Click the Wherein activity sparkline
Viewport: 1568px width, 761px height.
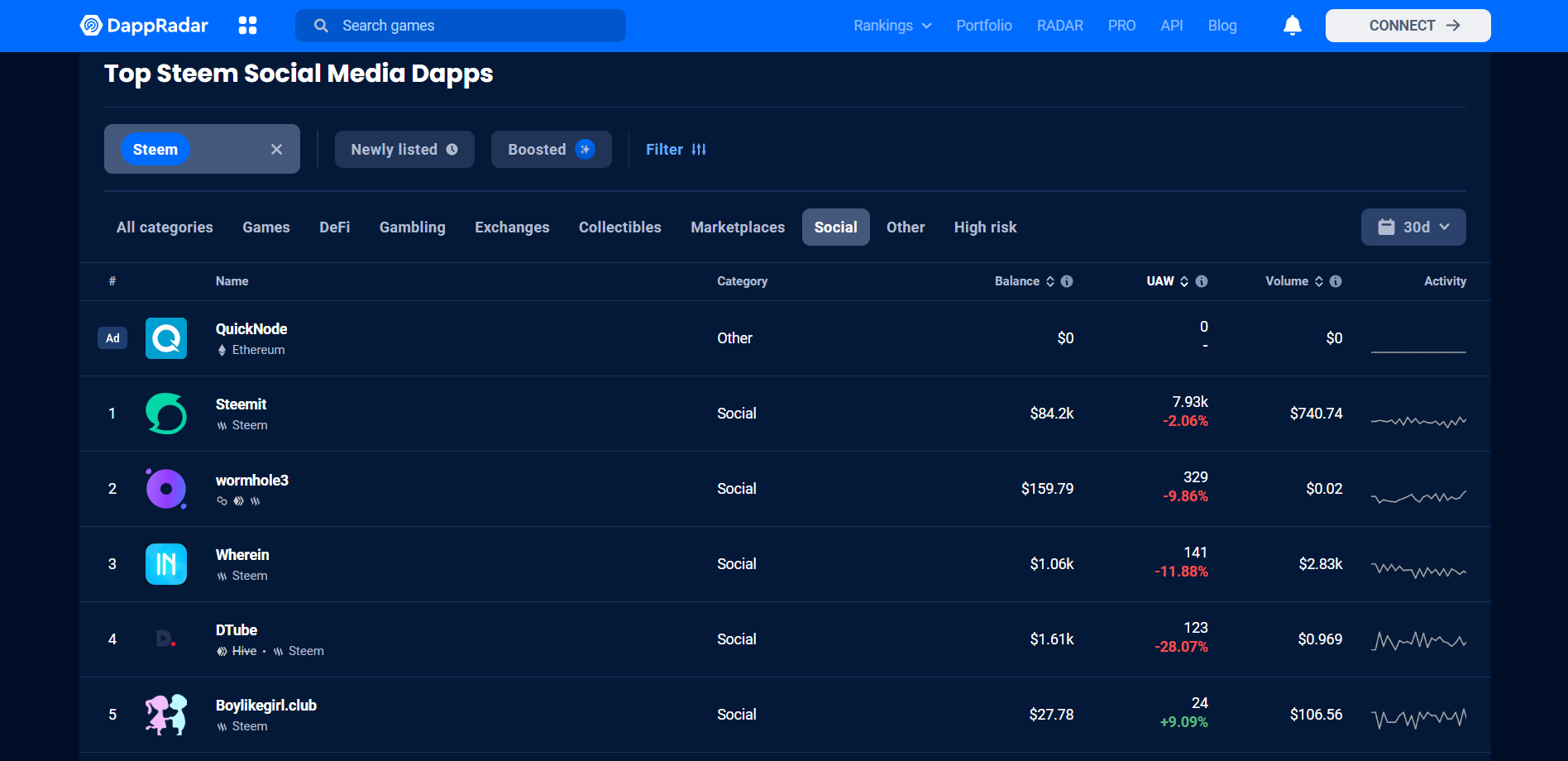(1418, 570)
